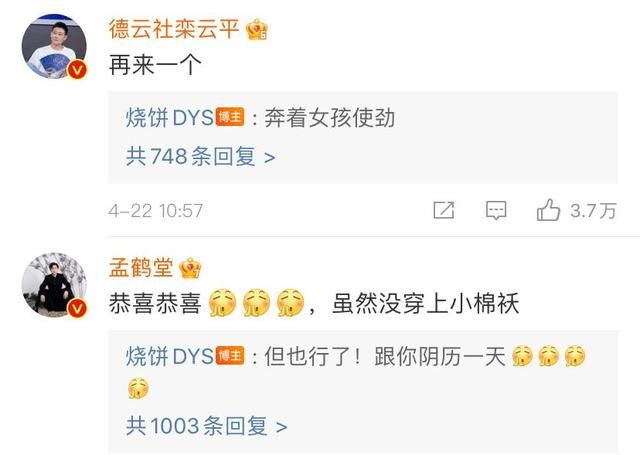Open username link 德云社栾云平
The image size is (640, 455).
click(174, 29)
